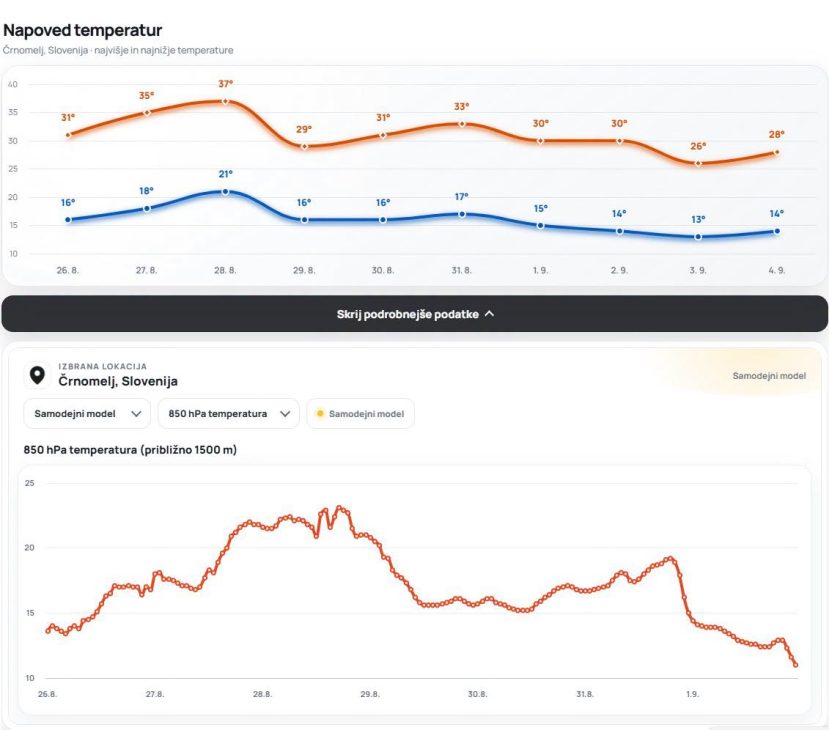
Task: Click the last data point of the 850 hPa curve
Action: 796,665
